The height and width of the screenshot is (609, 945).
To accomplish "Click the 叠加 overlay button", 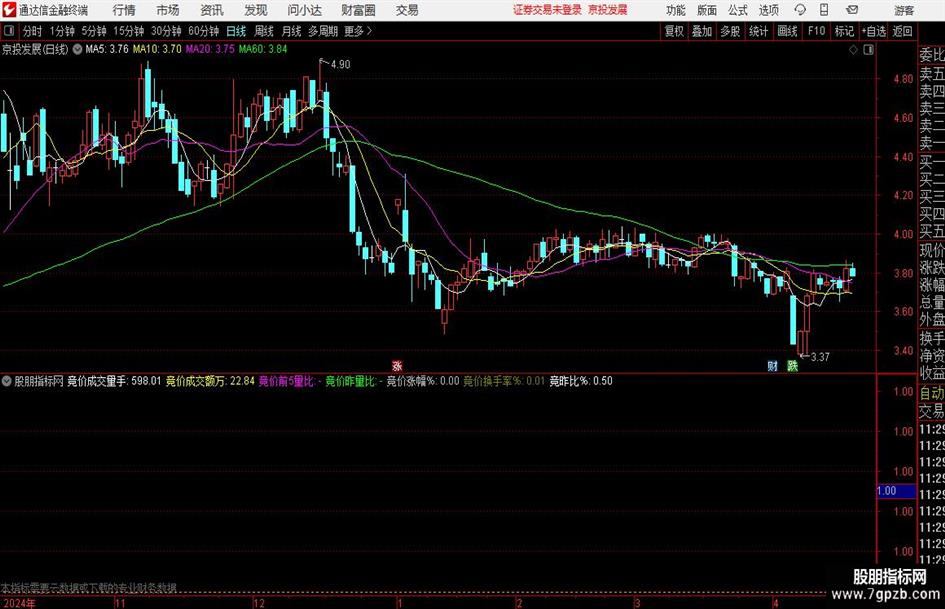I will 702,31.
